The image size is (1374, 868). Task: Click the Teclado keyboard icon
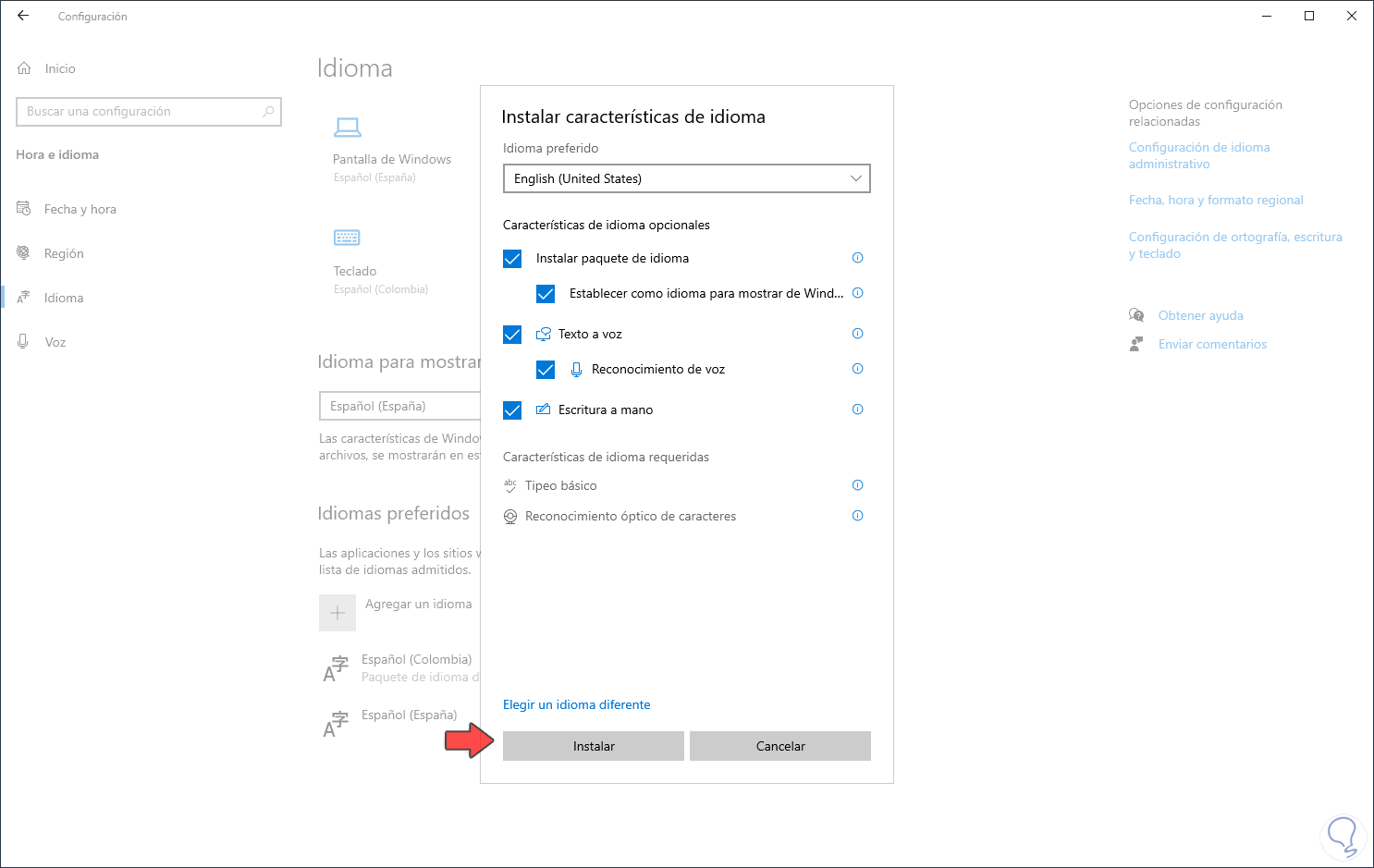point(347,238)
